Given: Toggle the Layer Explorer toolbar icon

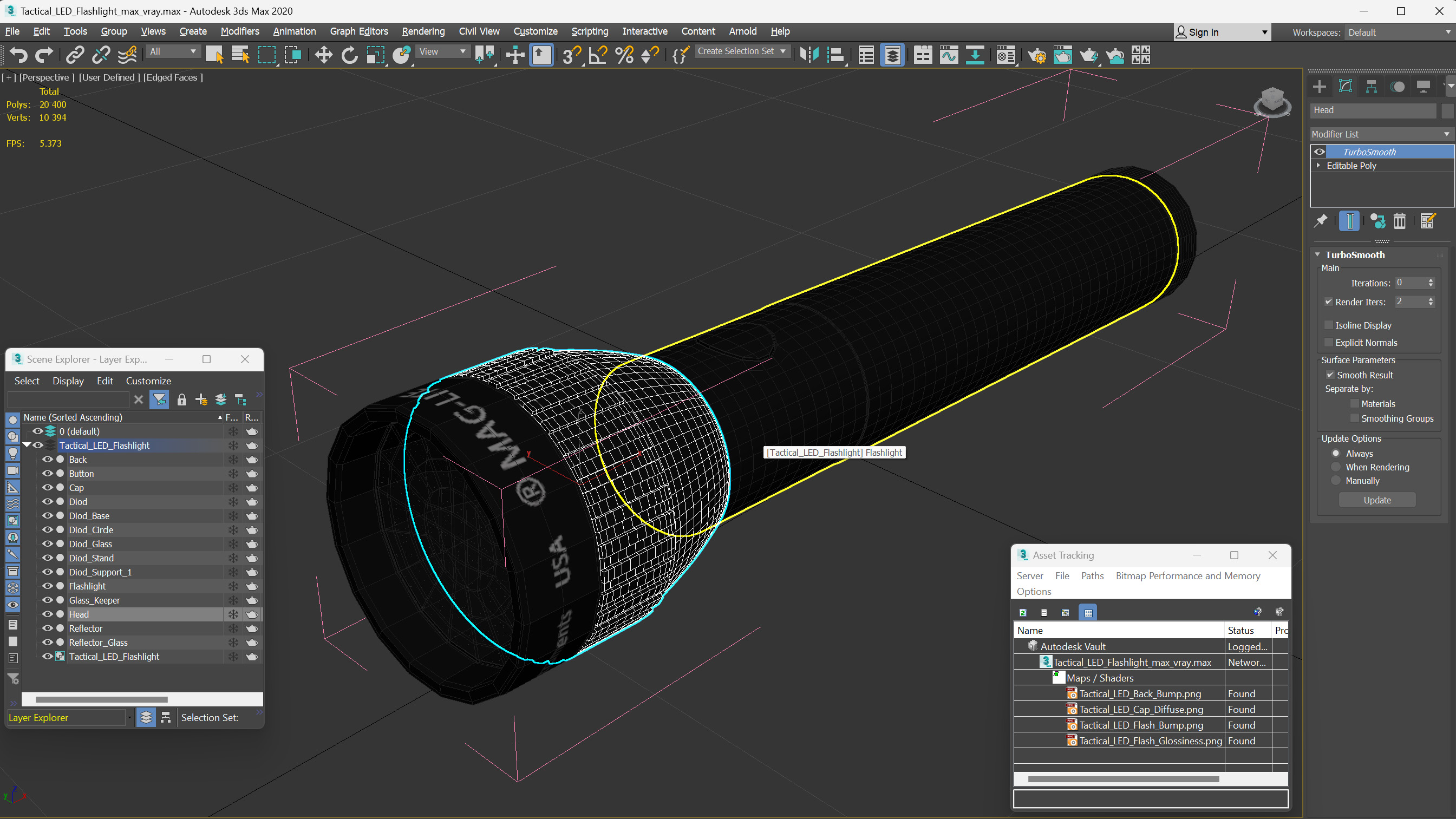Looking at the screenshot, I should click(x=892, y=55).
